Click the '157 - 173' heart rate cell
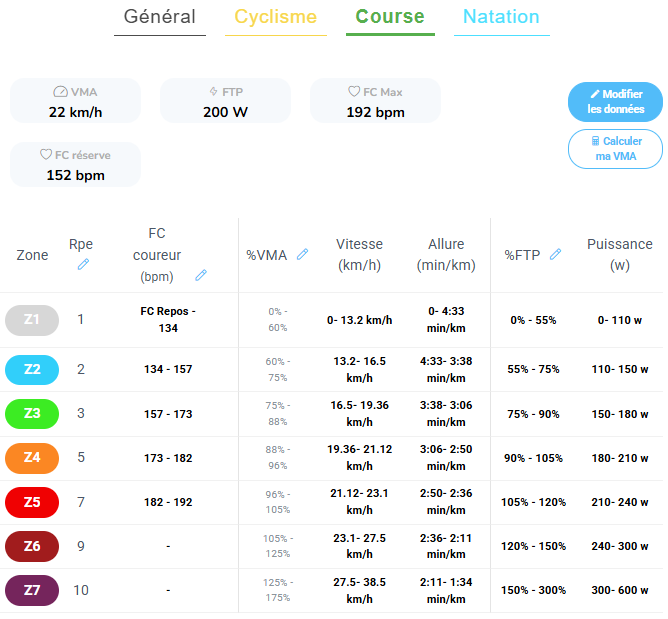Viewport: 668px width, 619px height. coord(168,414)
